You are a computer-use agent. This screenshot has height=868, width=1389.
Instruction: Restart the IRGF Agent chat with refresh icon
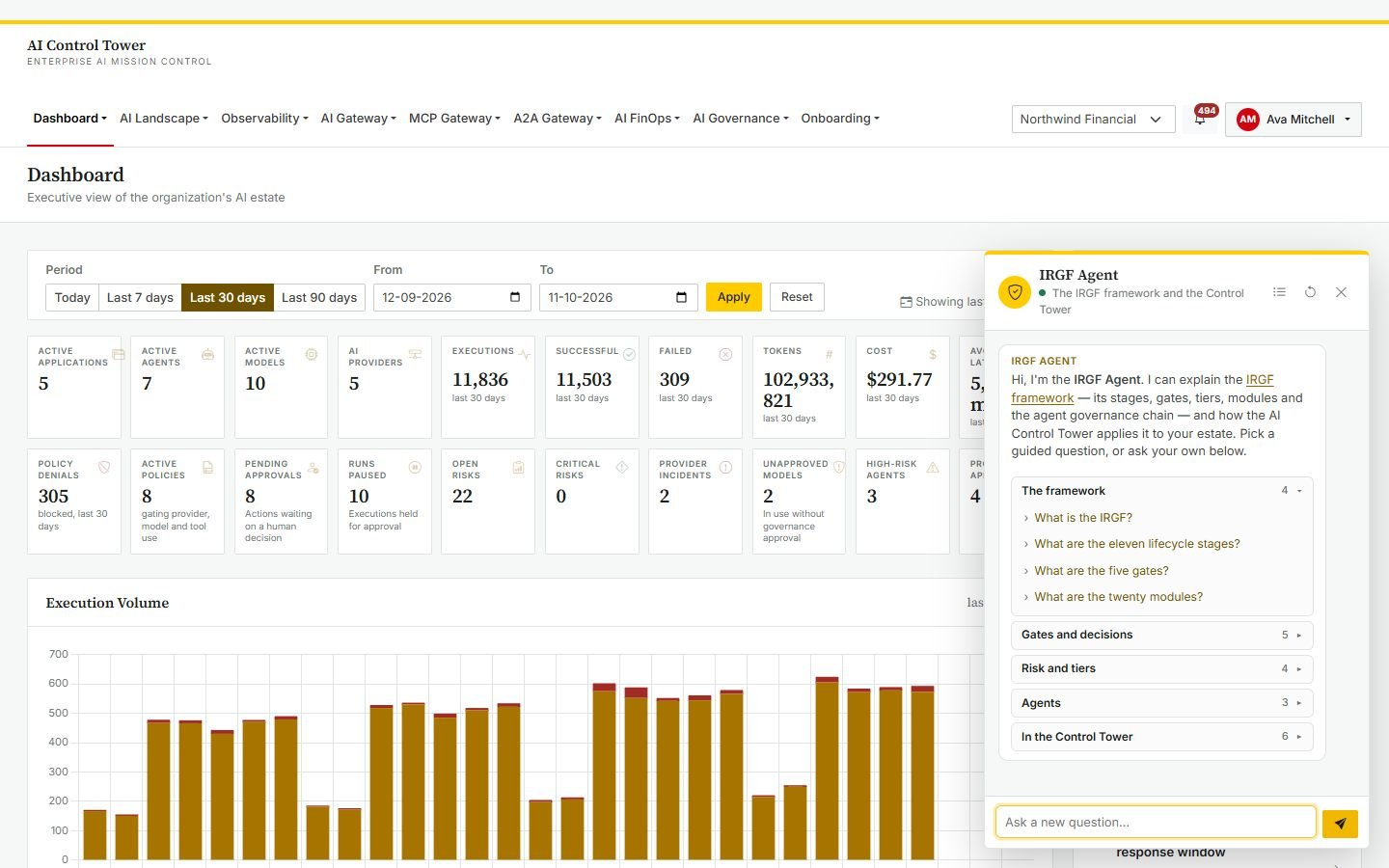click(1310, 292)
